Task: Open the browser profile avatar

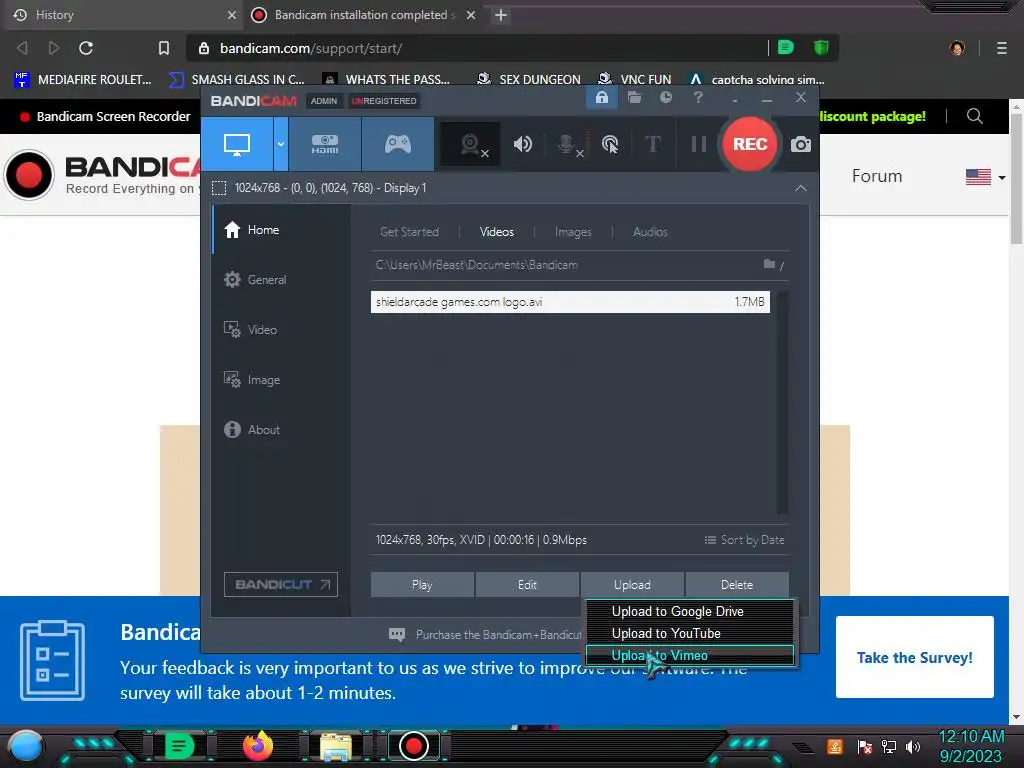Action: click(957, 48)
